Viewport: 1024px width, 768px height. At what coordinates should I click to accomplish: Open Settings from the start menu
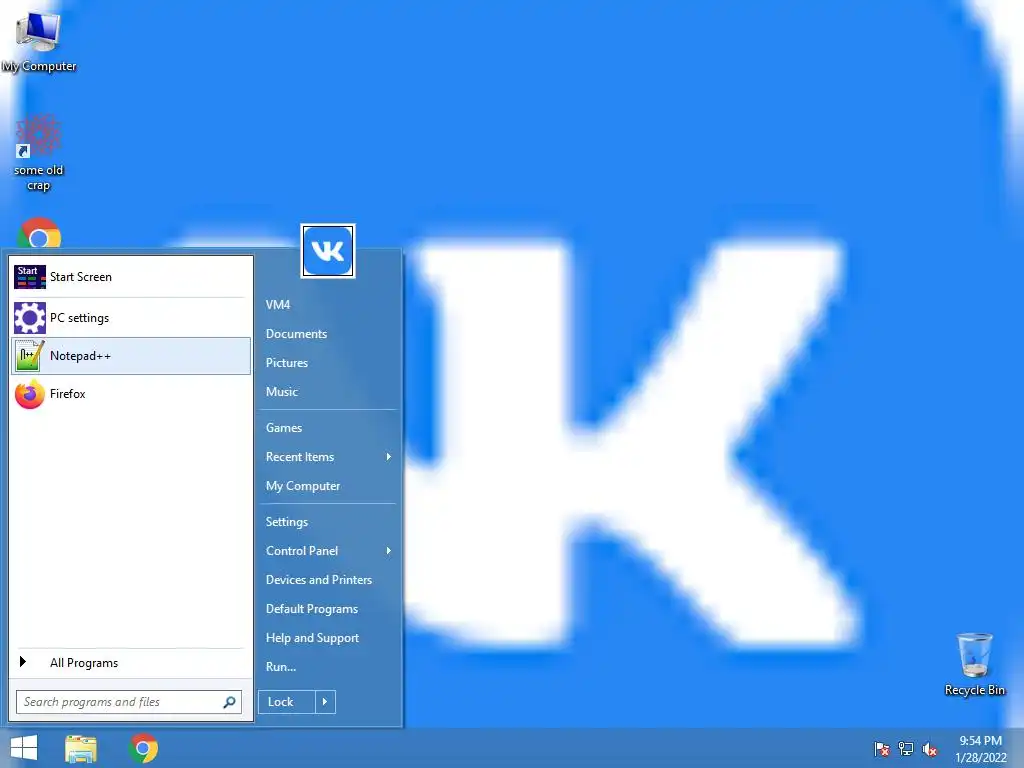click(x=287, y=522)
